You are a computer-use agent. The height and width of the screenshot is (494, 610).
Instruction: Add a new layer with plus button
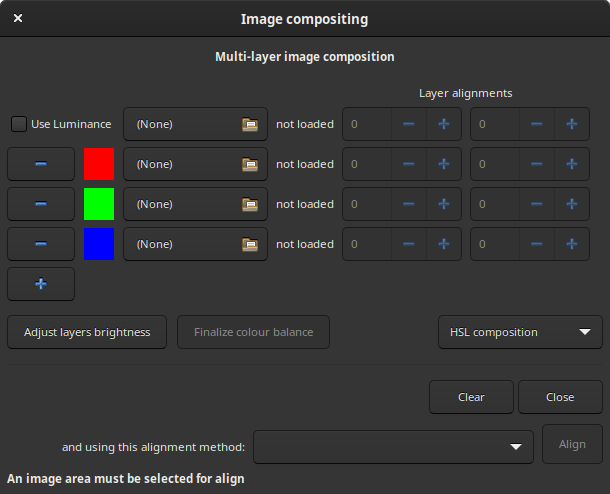coord(41,284)
